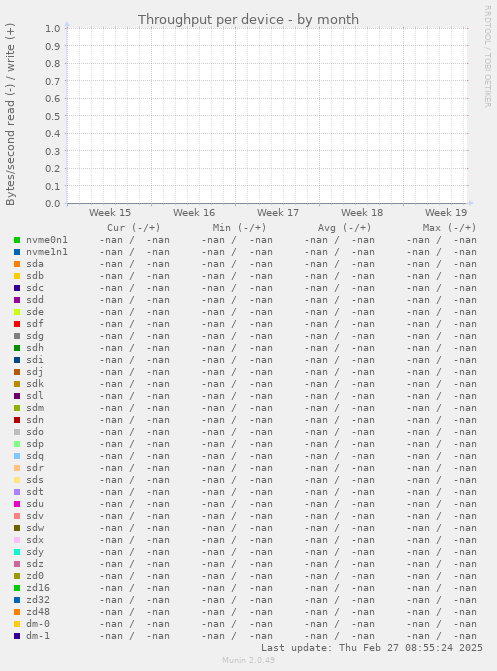Image resolution: width=497 pixels, height=671 pixels.
Task: Select the sdx device label
Action: click(x=35, y=540)
